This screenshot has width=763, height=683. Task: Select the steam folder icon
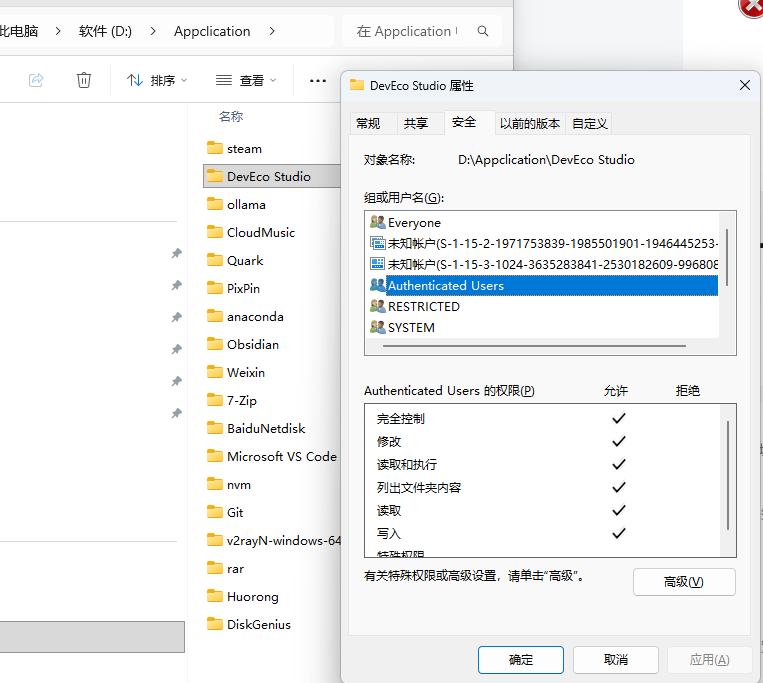214,148
